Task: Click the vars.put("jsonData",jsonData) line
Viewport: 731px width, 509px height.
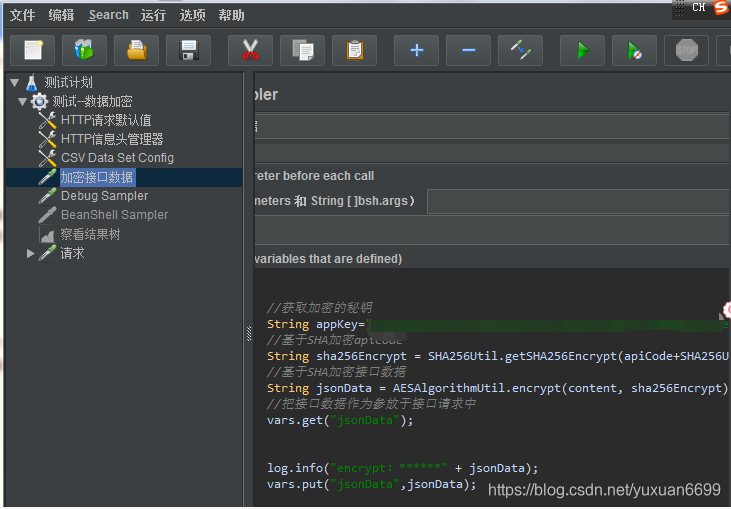Action: (x=372, y=484)
